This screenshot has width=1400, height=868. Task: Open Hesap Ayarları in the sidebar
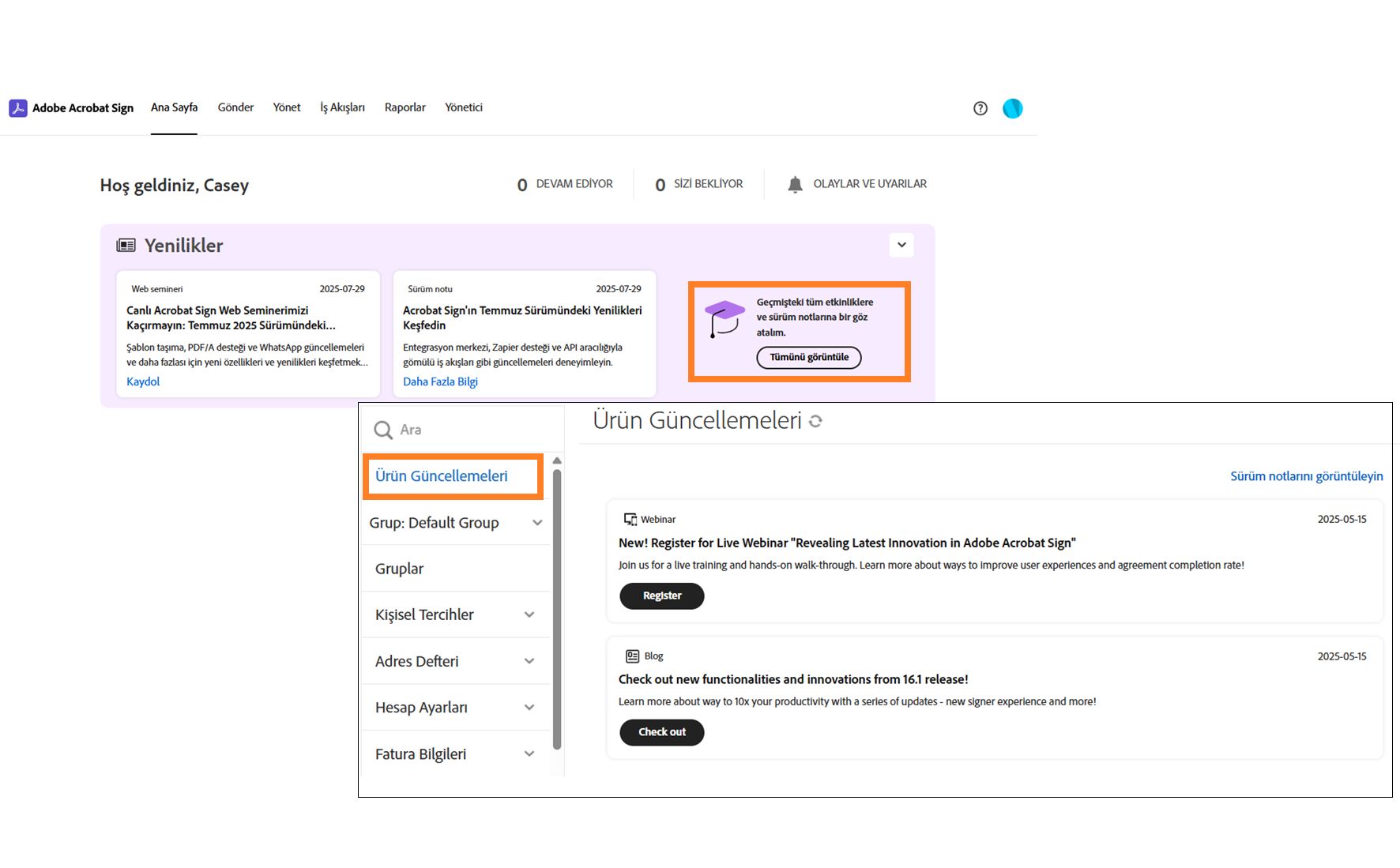[x=421, y=708]
